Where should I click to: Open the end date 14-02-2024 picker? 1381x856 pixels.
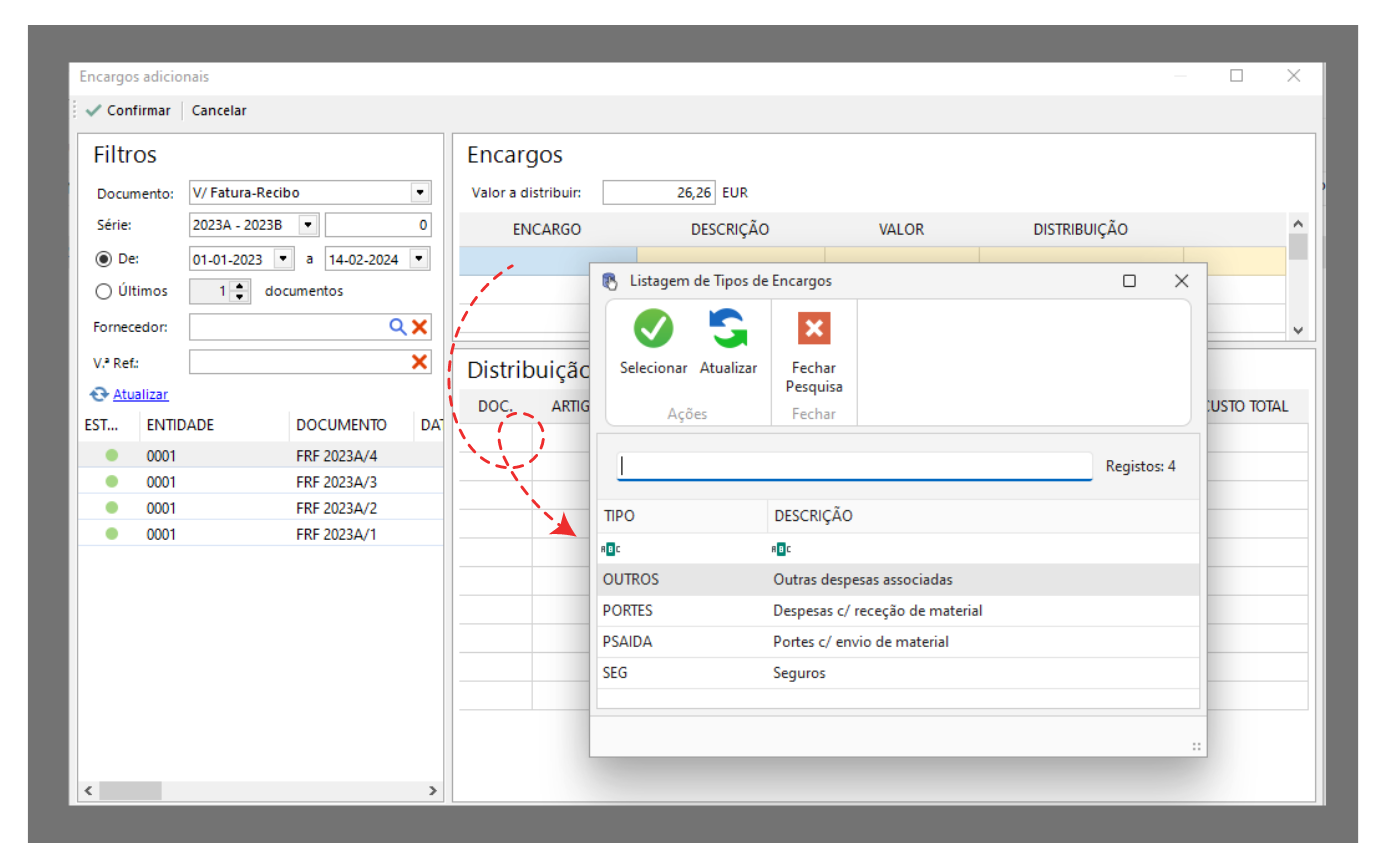click(419, 259)
